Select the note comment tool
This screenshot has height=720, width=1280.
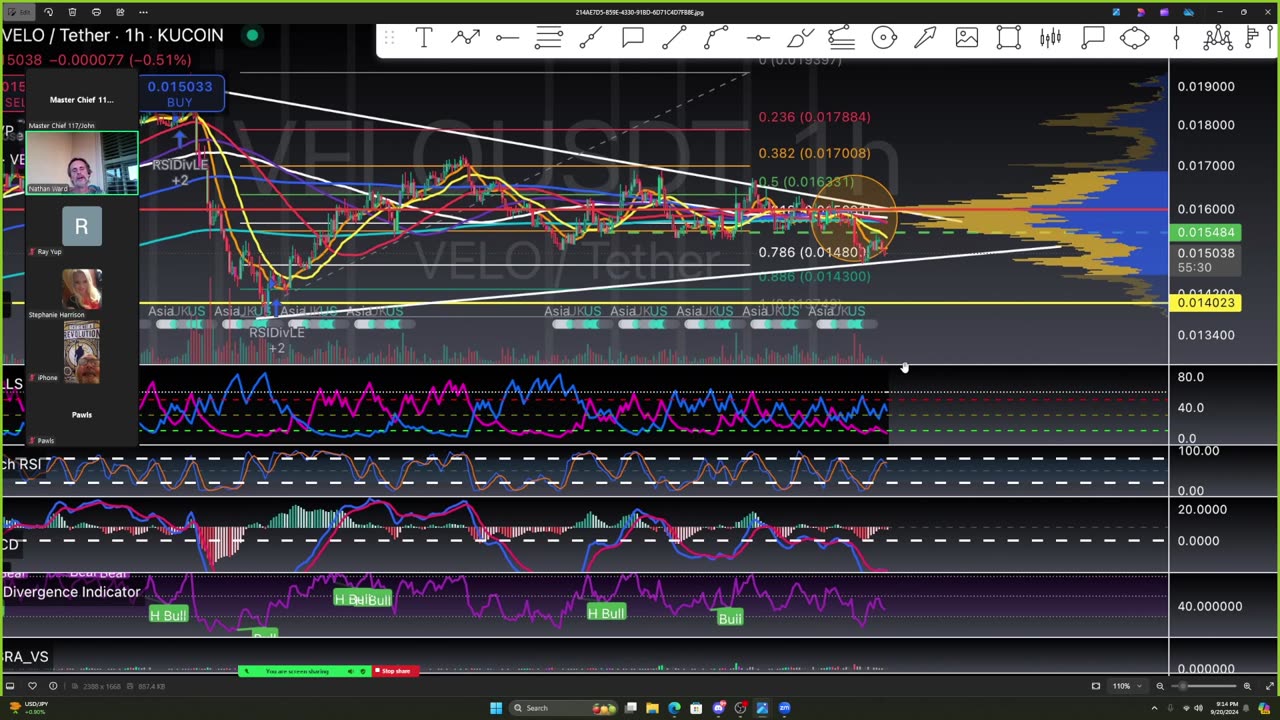(x=1093, y=38)
